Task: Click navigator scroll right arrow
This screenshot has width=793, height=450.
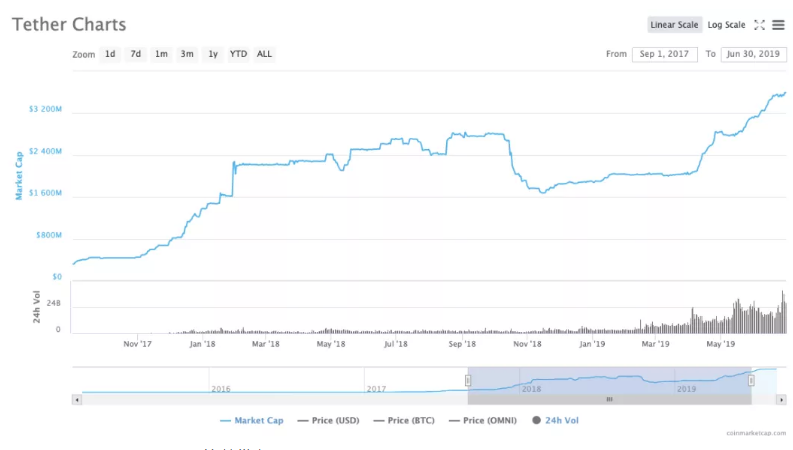Action: 781,399
